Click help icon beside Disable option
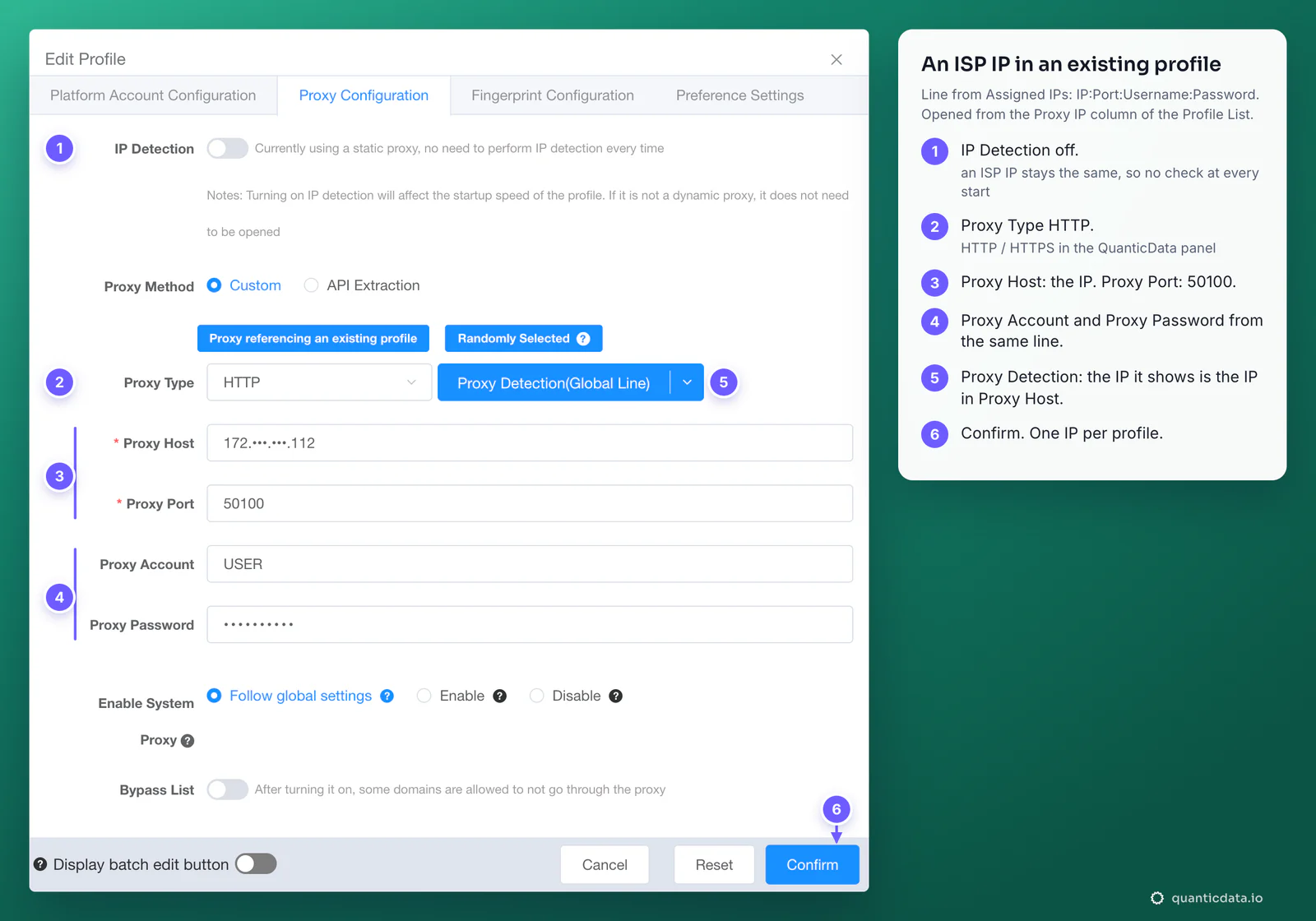 (615, 697)
